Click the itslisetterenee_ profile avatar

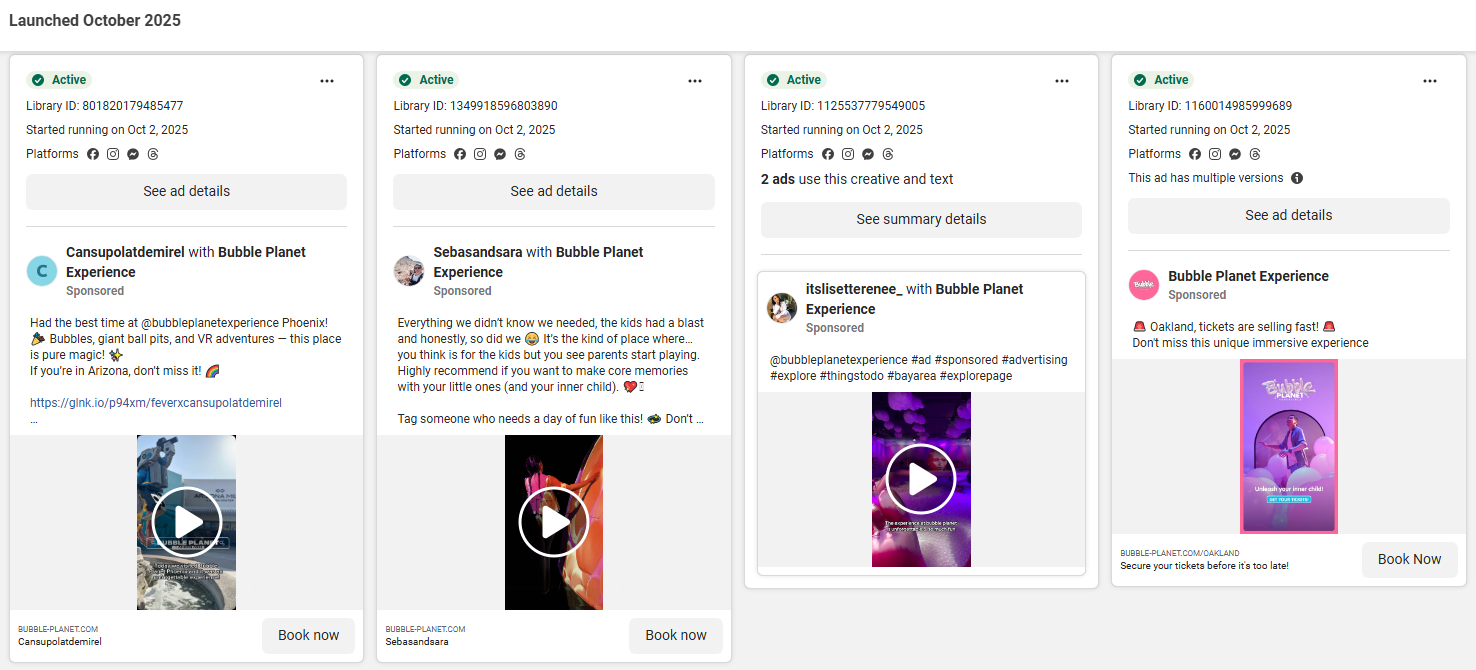(x=782, y=308)
